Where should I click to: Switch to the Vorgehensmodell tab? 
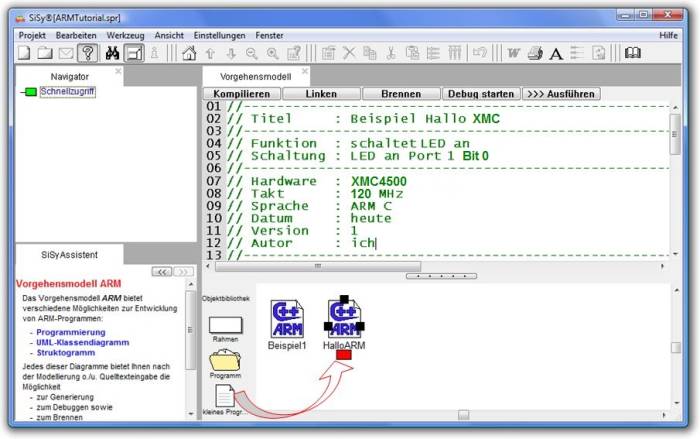click(x=256, y=76)
